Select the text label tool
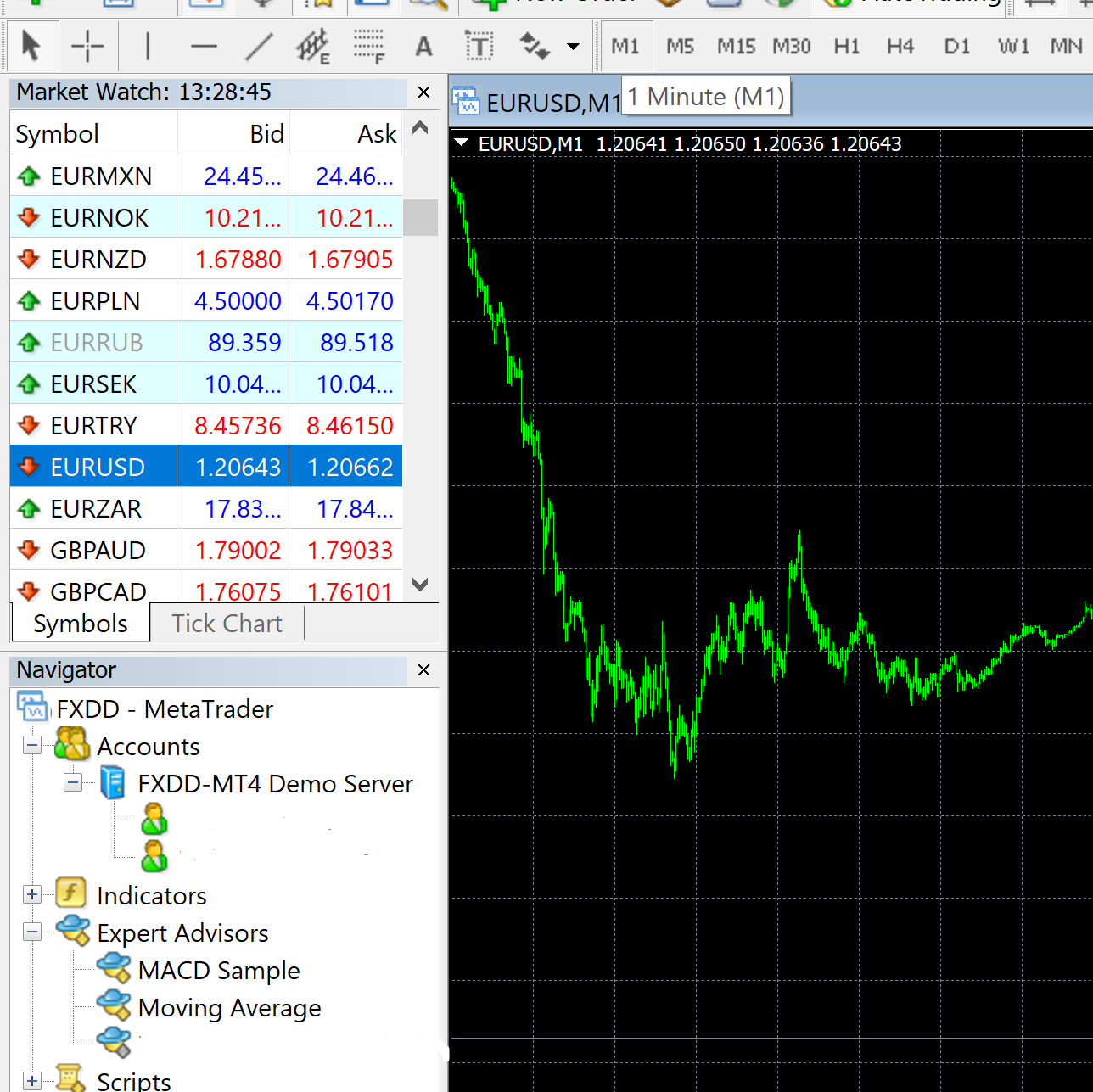This screenshot has height=1092, width=1093. click(479, 46)
